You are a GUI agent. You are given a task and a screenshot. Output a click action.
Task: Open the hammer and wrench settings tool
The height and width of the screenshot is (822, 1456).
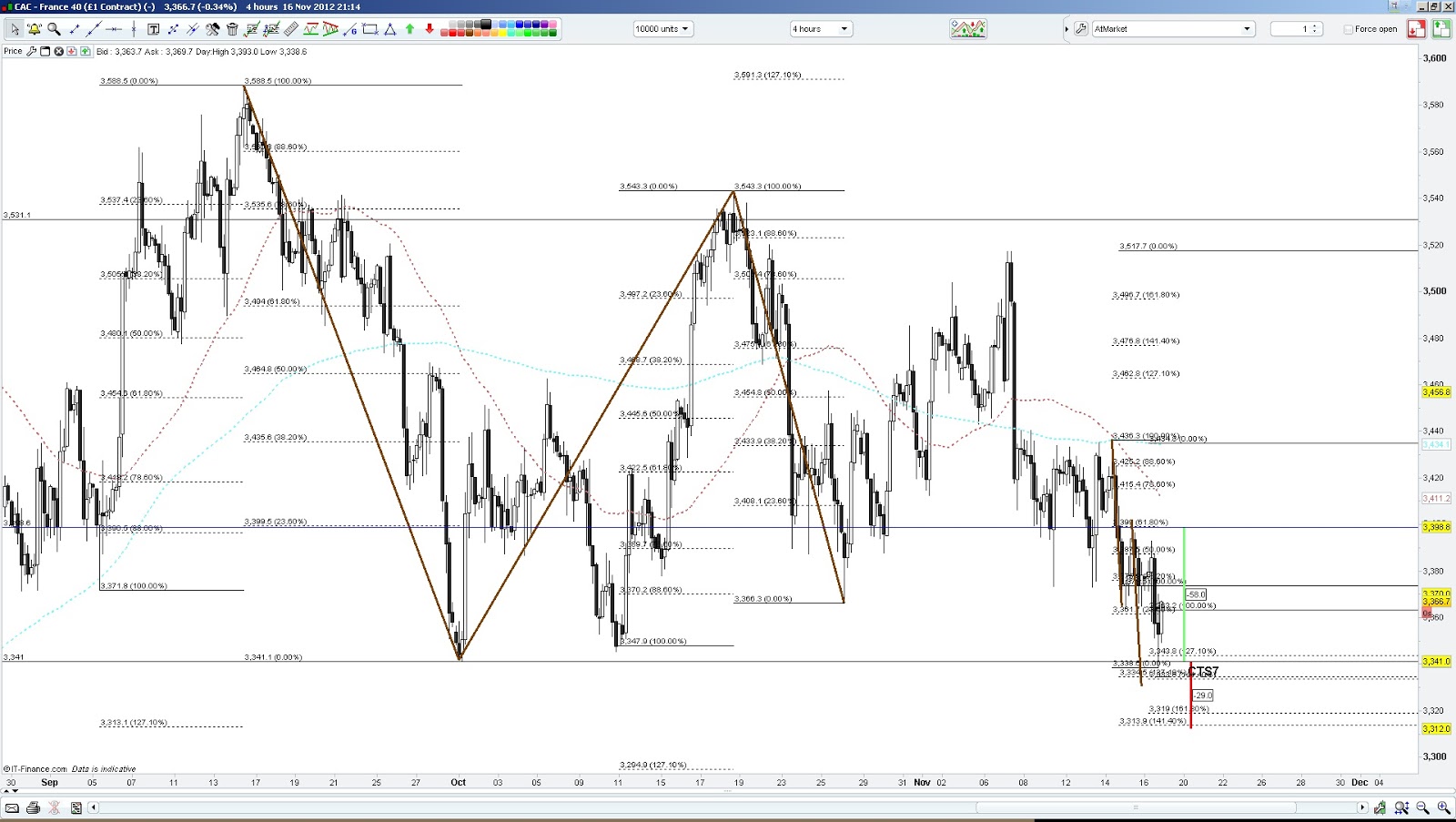(x=212, y=29)
